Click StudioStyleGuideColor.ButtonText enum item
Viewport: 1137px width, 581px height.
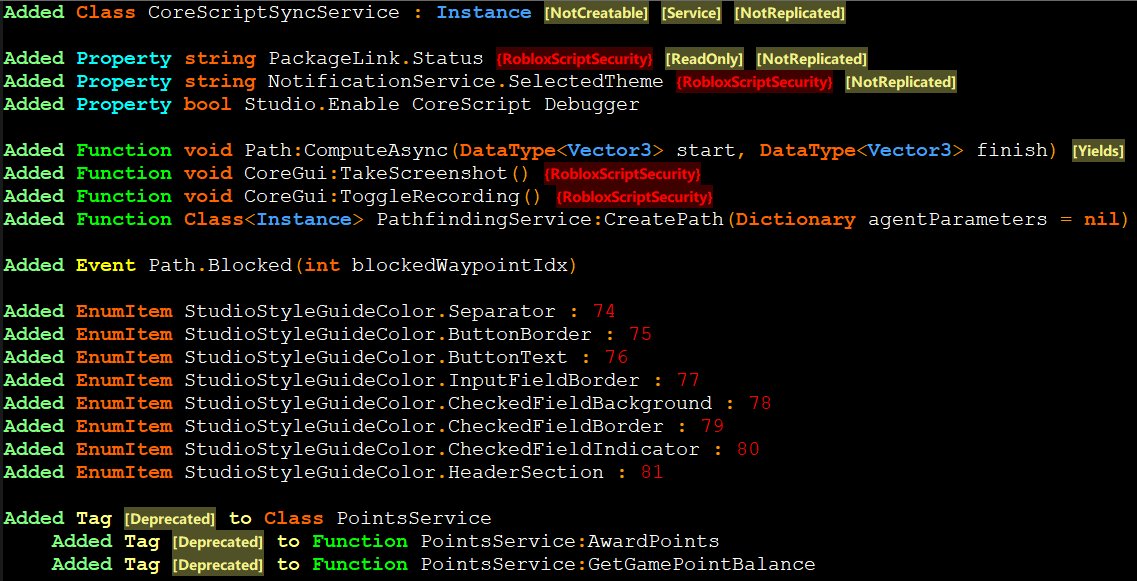pyautogui.click(x=376, y=358)
